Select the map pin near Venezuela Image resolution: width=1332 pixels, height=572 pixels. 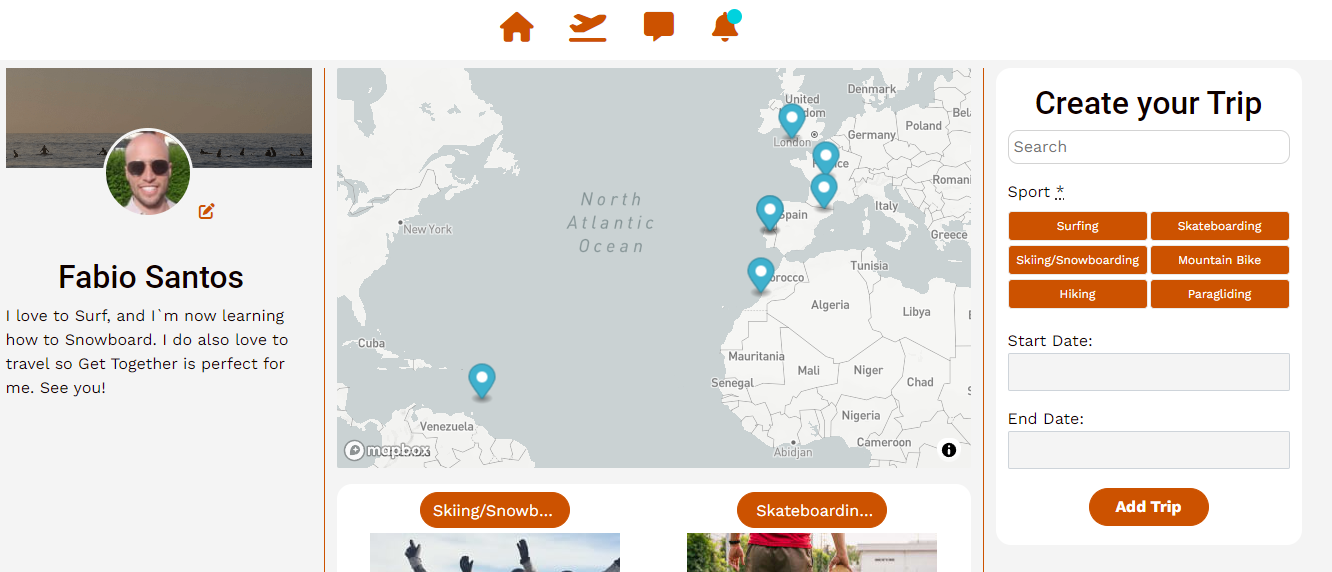coord(482,379)
